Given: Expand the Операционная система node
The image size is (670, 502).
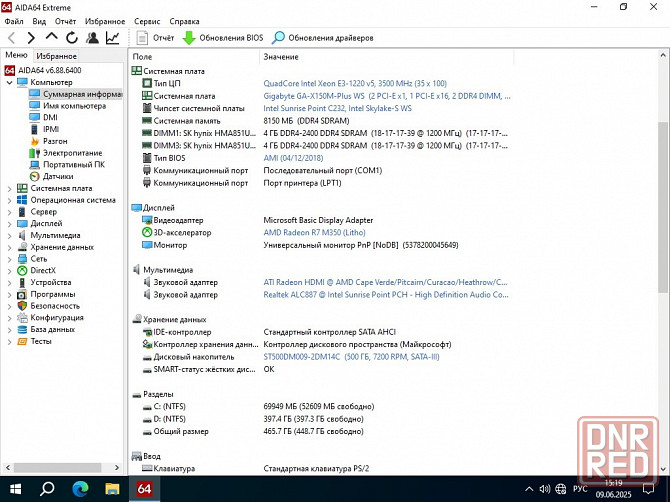Looking at the screenshot, I should click(x=9, y=200).
